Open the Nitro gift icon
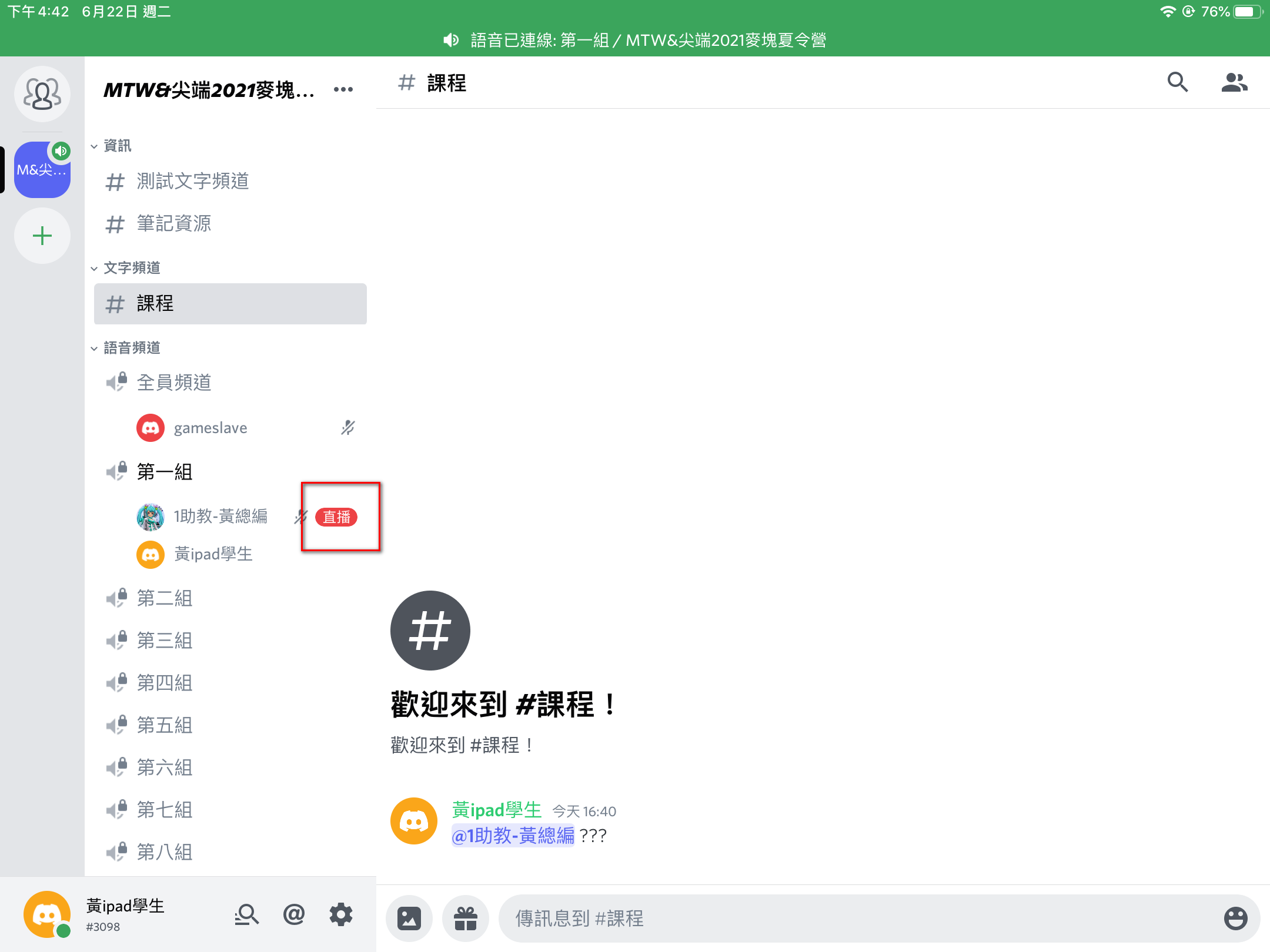1270x952 pixels. click(465, 918)
